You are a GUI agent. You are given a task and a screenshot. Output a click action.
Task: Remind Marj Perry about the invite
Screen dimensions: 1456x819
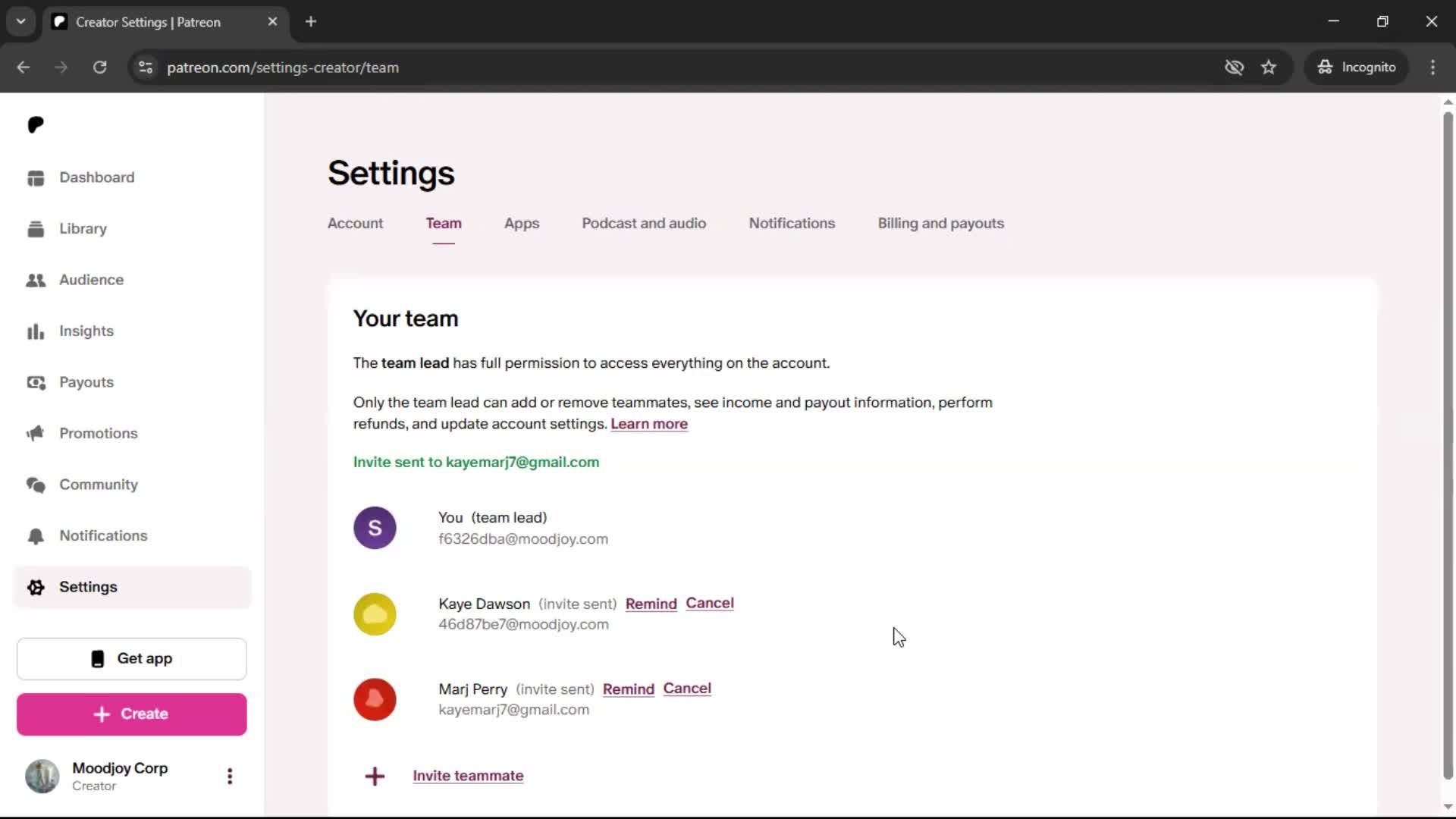click(628, 689)
